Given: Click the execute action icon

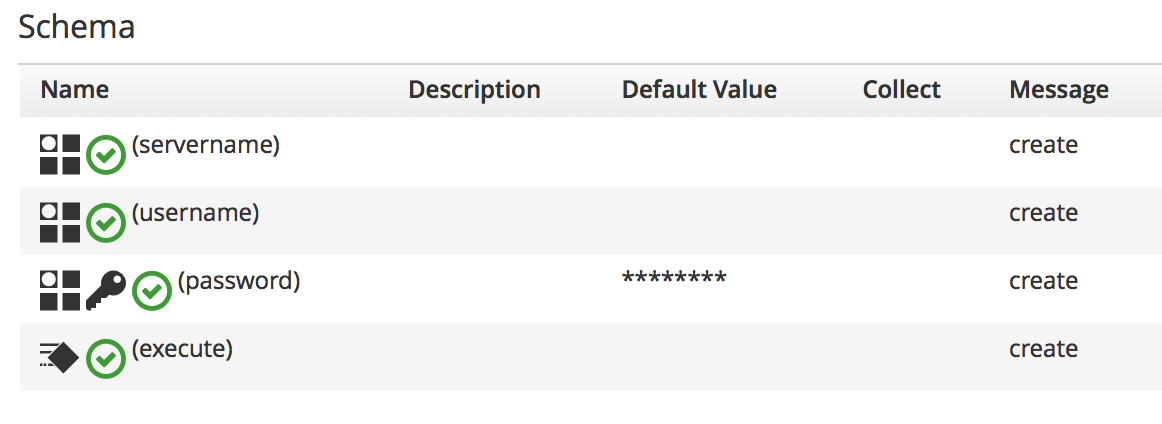Looking at the screenshot, I should [60, 357].
